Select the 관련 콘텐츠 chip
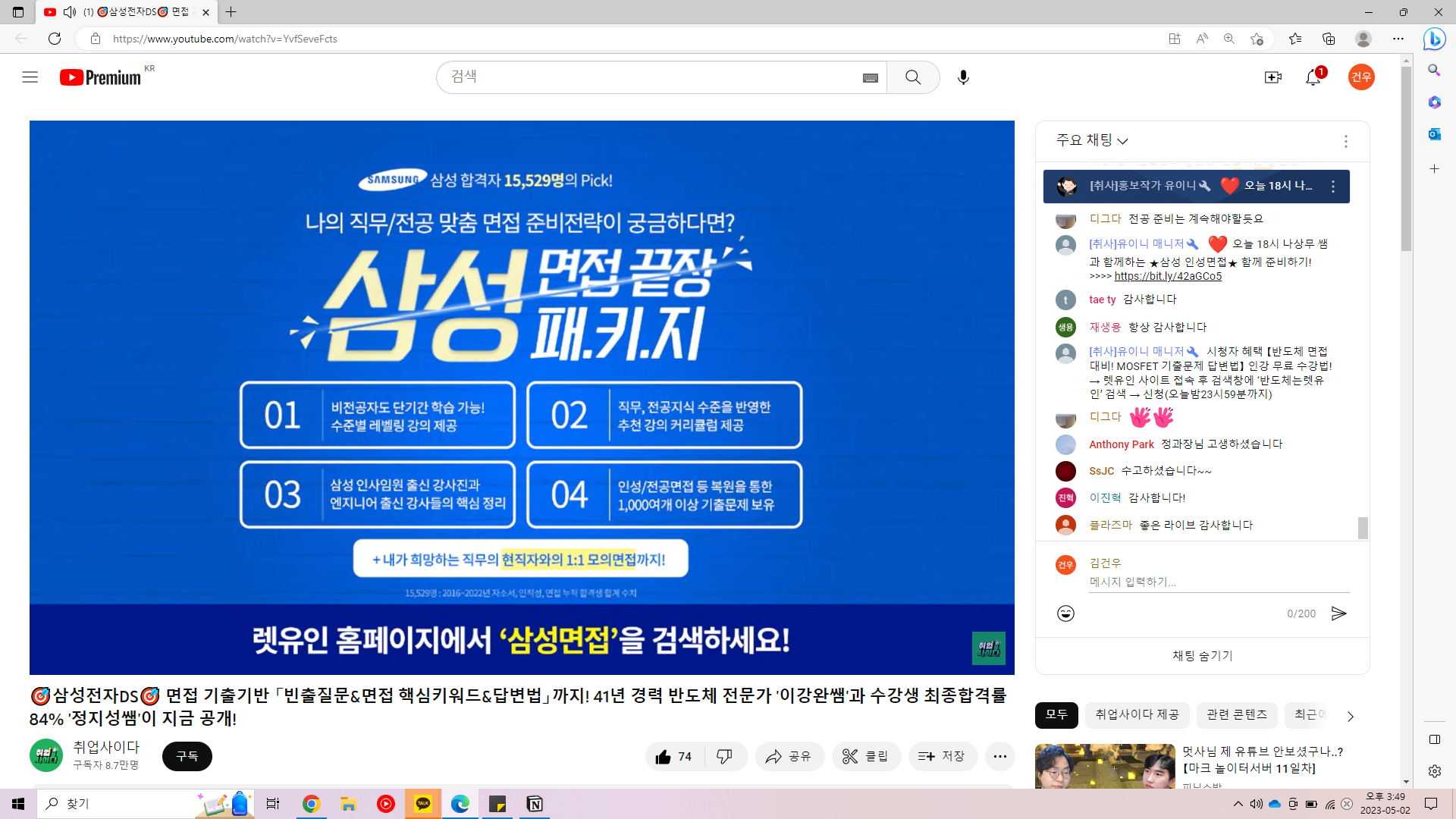This screenshot has width=1456, height=819. pos(1237,715)
